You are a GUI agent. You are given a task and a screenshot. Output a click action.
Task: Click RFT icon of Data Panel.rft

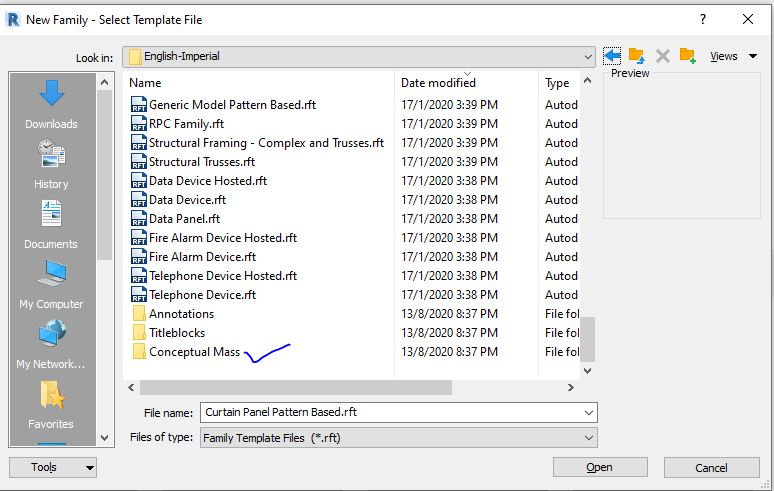point(139,219)
